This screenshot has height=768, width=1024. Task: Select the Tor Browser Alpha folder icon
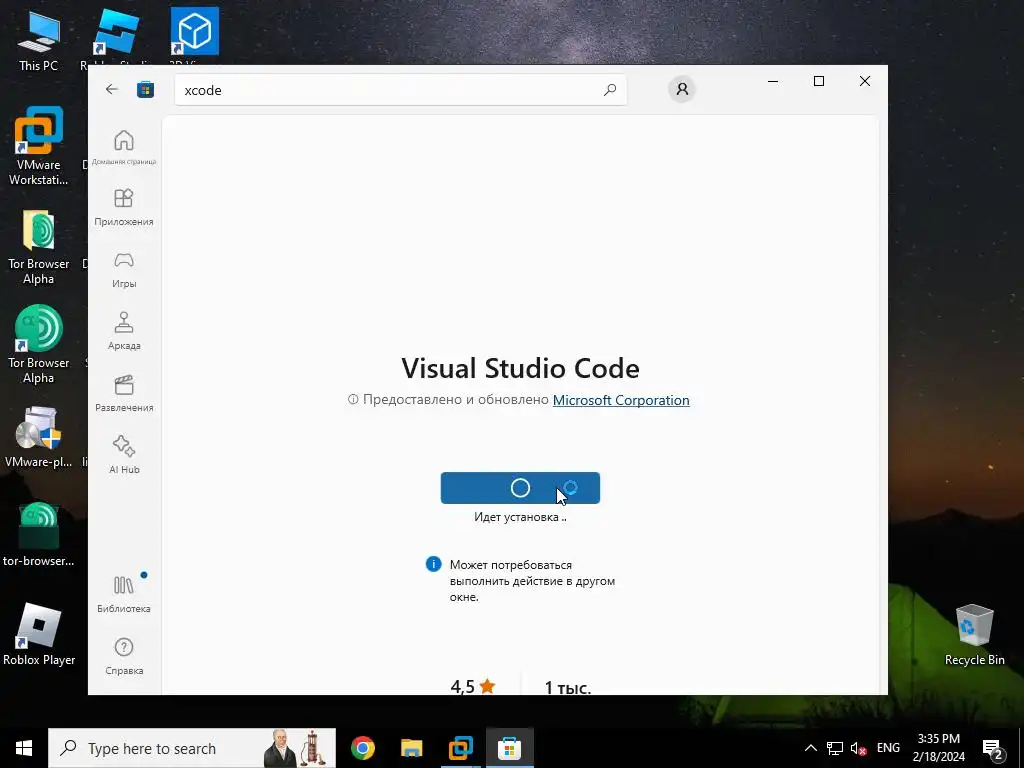(39, 247)
